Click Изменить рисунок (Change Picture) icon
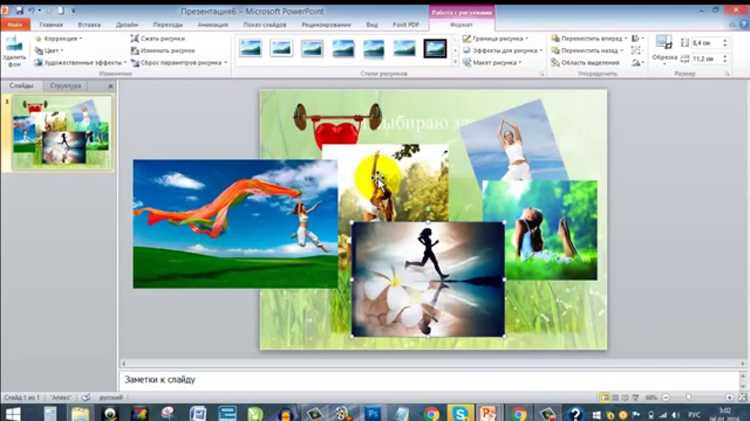The height and width of the screenshot is (421, 750). click(x=135, y=50)
